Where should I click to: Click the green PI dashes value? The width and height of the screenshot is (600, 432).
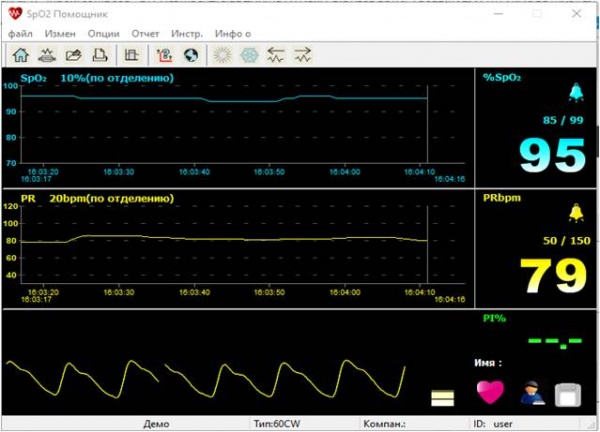(x=555, y=342)
